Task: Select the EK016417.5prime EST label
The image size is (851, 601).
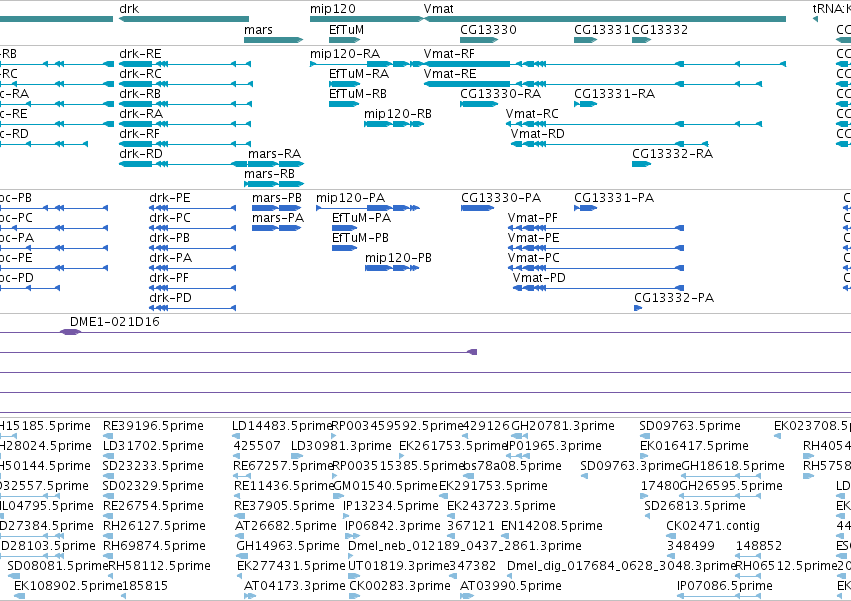Action: (x=694, y=446)
